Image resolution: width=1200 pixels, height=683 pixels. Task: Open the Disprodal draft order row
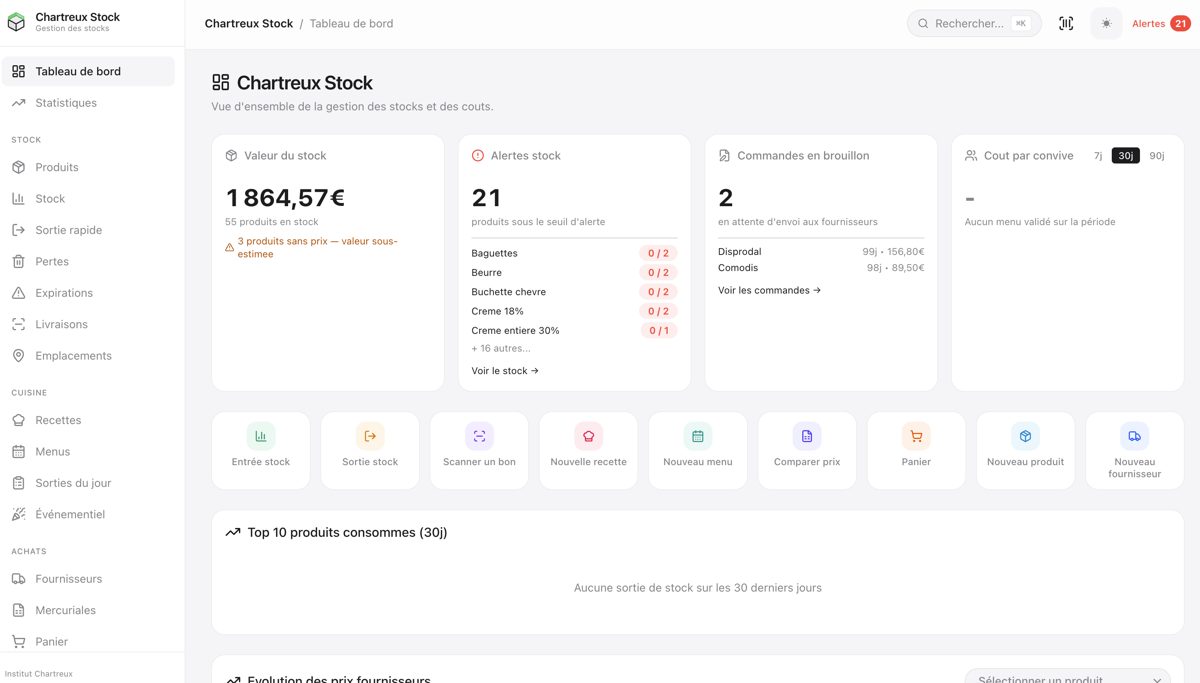(821, 252)
